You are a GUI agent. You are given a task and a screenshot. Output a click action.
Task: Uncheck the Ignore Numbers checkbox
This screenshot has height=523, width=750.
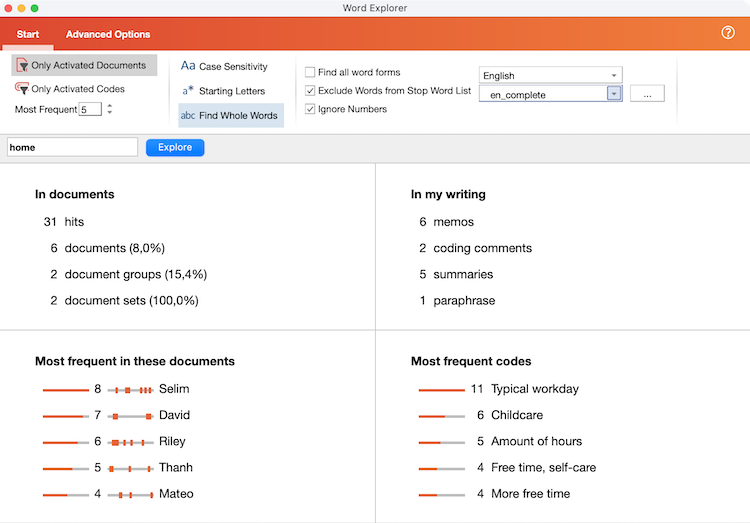(310, 109)
